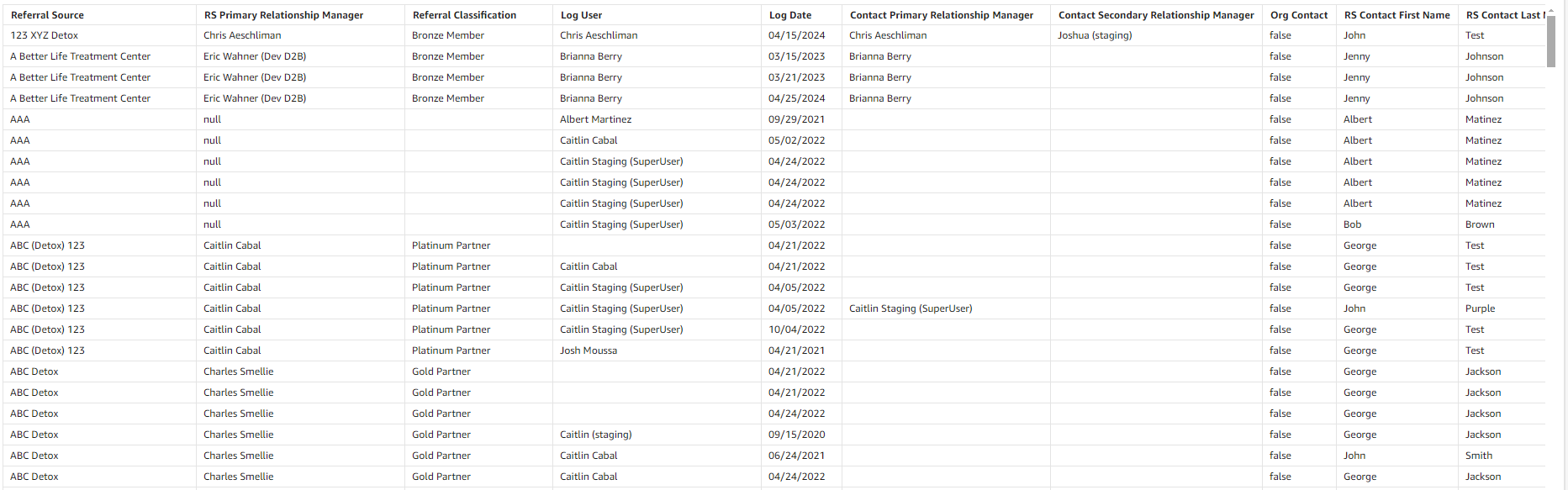
Task: Select Contact Secondary Relationship Manager header
Action: pyautogui.click(x=1155, y=15)
